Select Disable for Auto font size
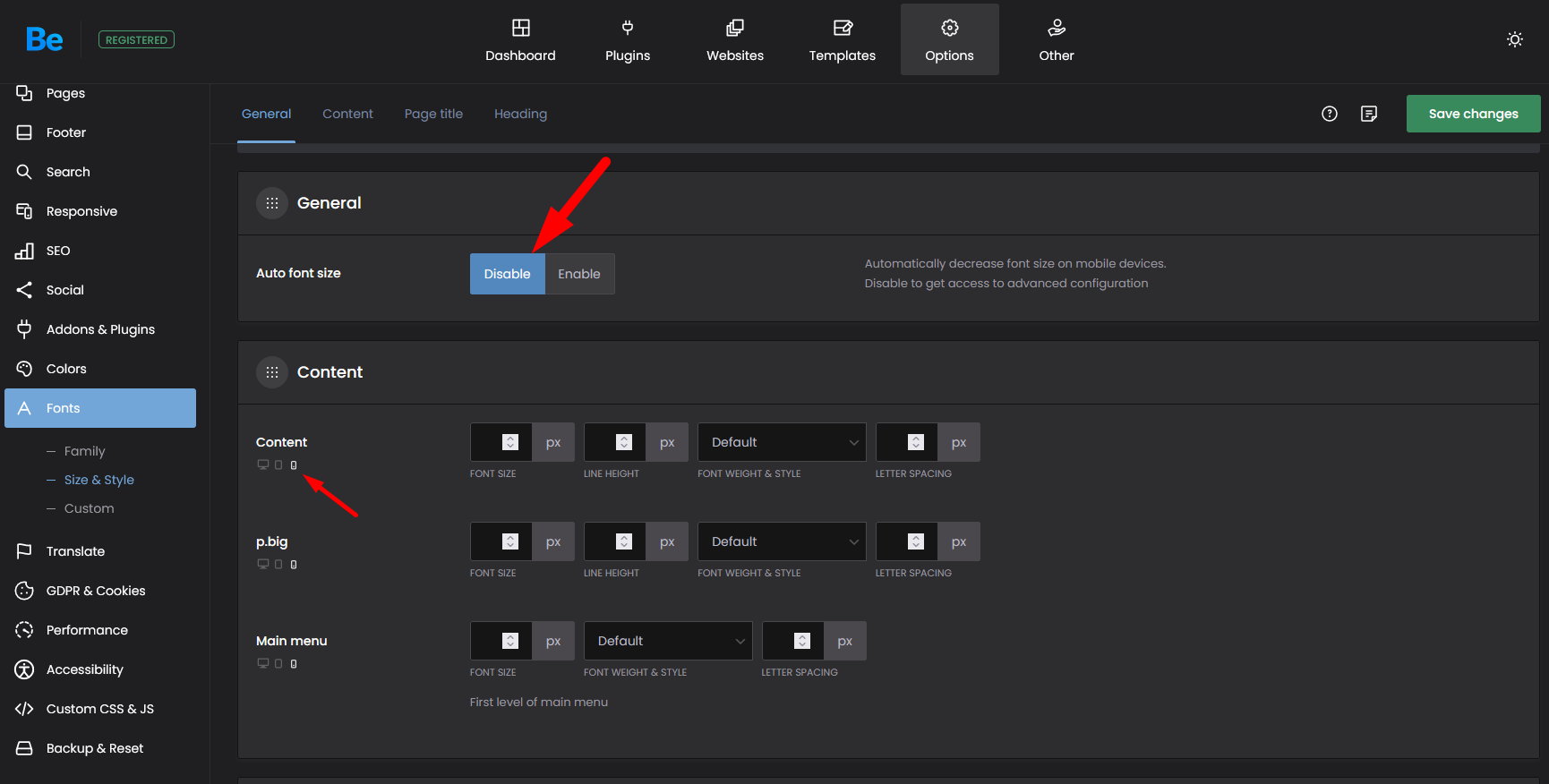The image size is (1549, 784). [x=507, y=274]
